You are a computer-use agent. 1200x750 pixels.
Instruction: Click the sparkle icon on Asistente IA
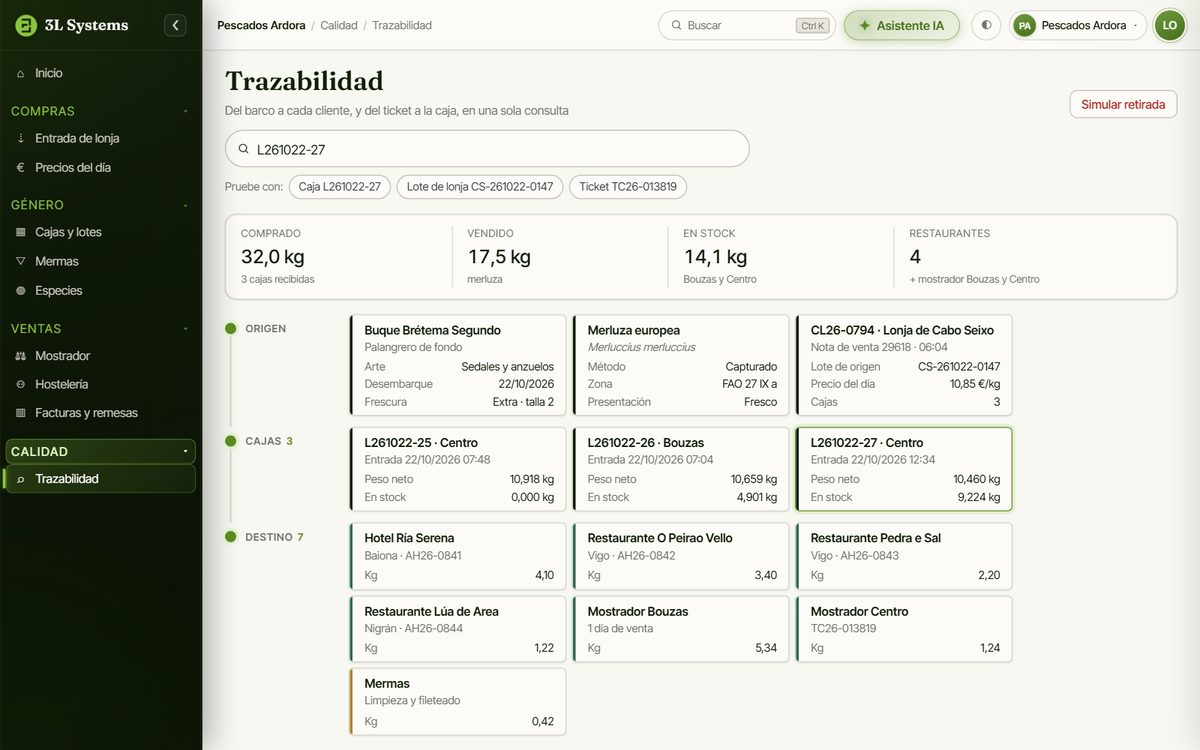point(865,25)
